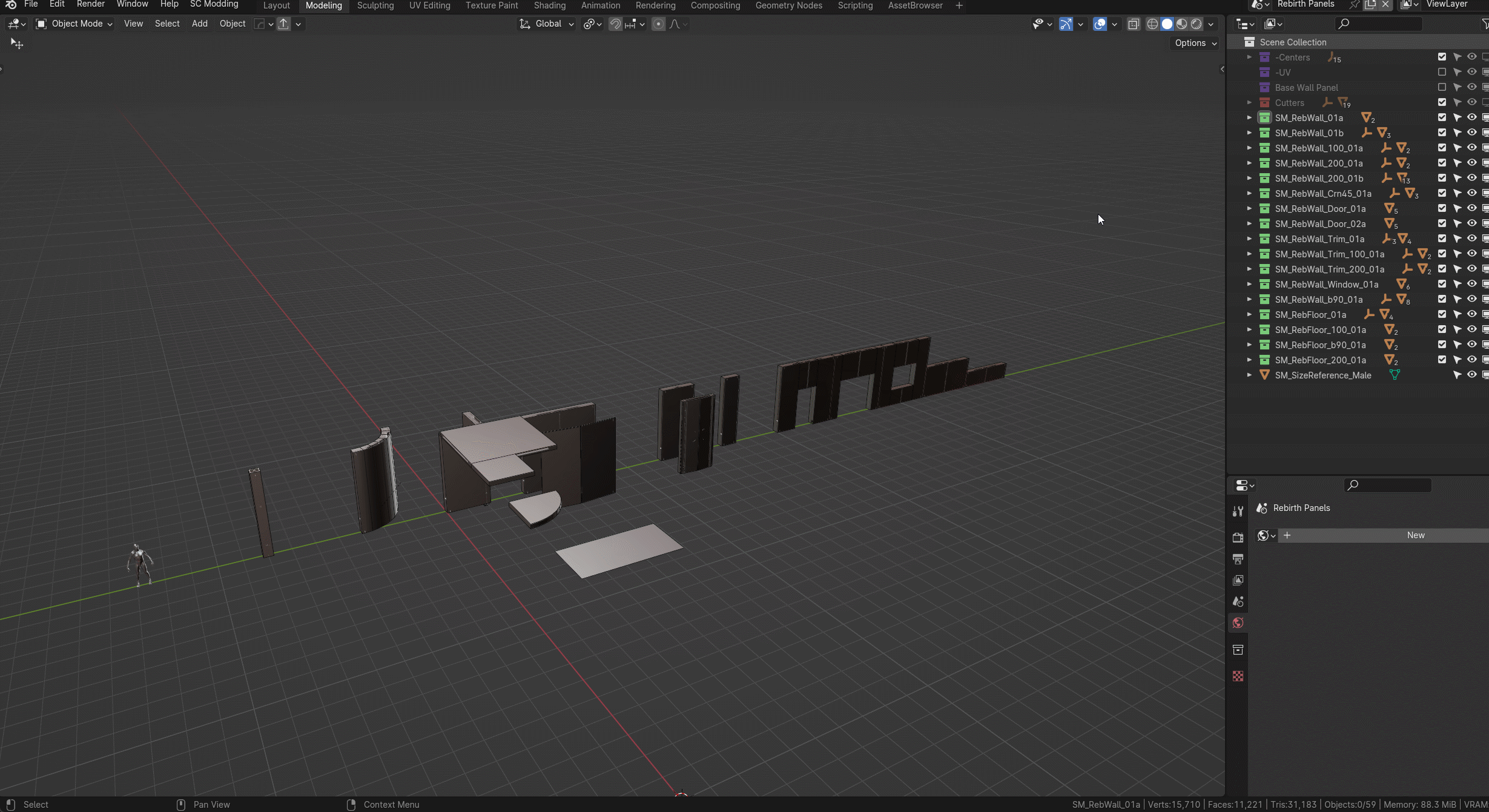Image resolution: width=1489 pixels, height=812 pixels.
Task: Click the New button for world datablock
Action: click(1415, 535)
